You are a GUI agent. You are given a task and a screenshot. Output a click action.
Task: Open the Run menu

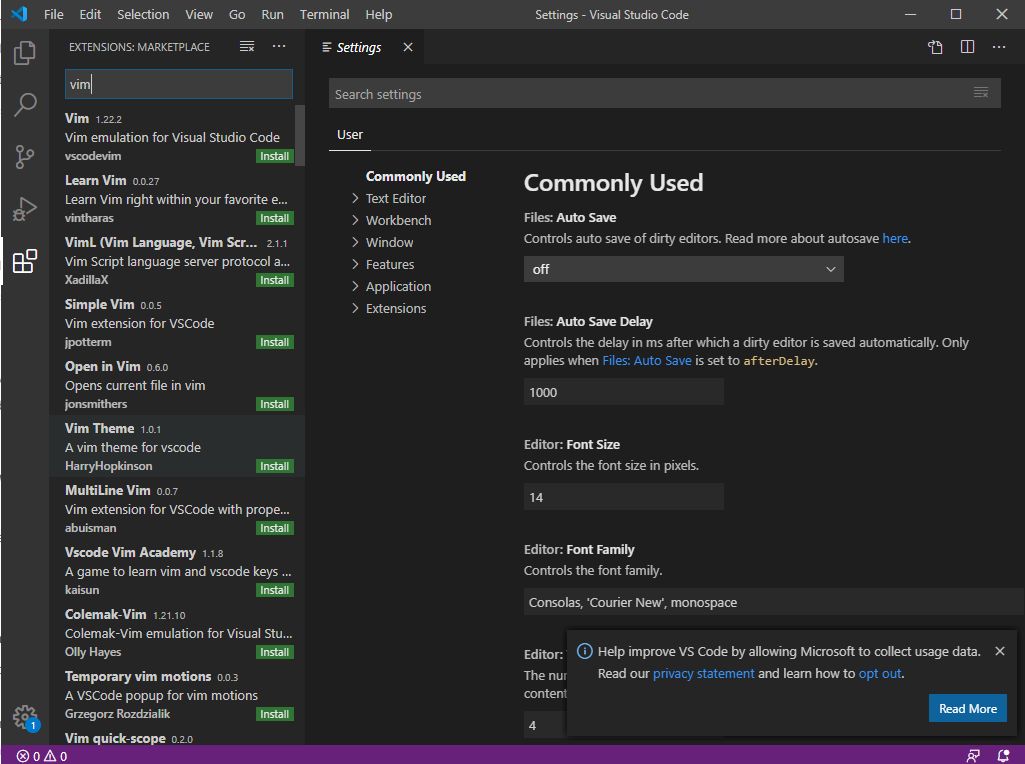[273, 14]
